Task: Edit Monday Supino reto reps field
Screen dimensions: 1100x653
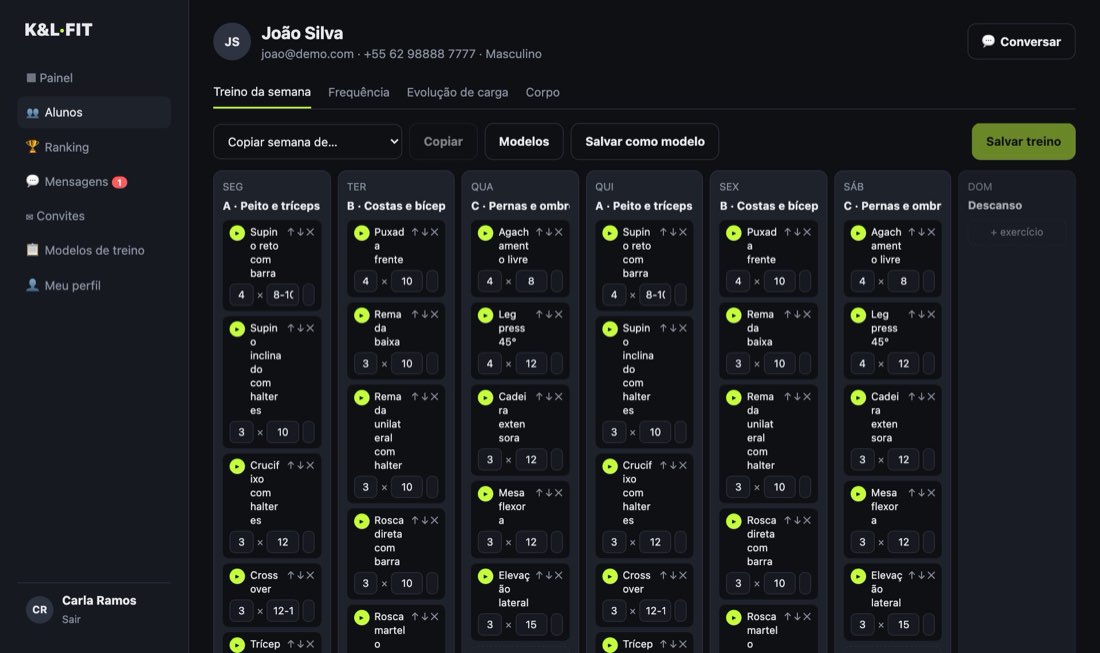Action: click(283, 295)
